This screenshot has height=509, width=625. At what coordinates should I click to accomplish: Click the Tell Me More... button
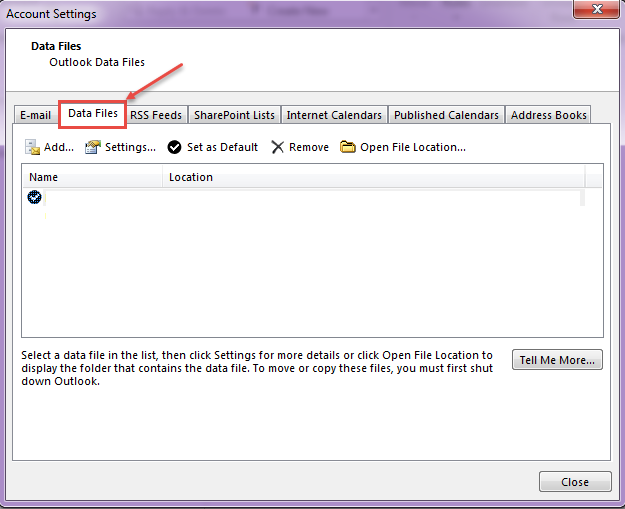[x=557, y=360]
